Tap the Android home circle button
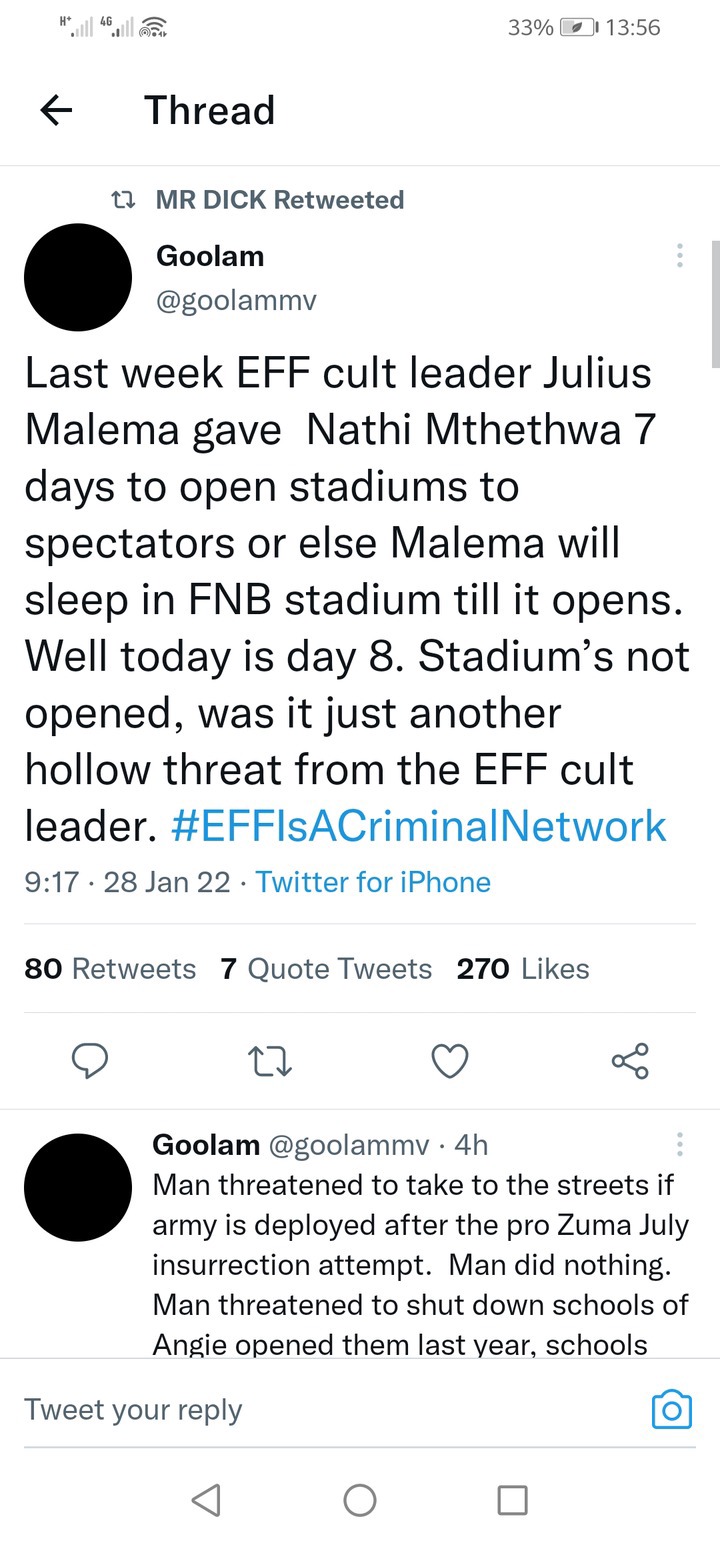 [x=360, y=1499]
